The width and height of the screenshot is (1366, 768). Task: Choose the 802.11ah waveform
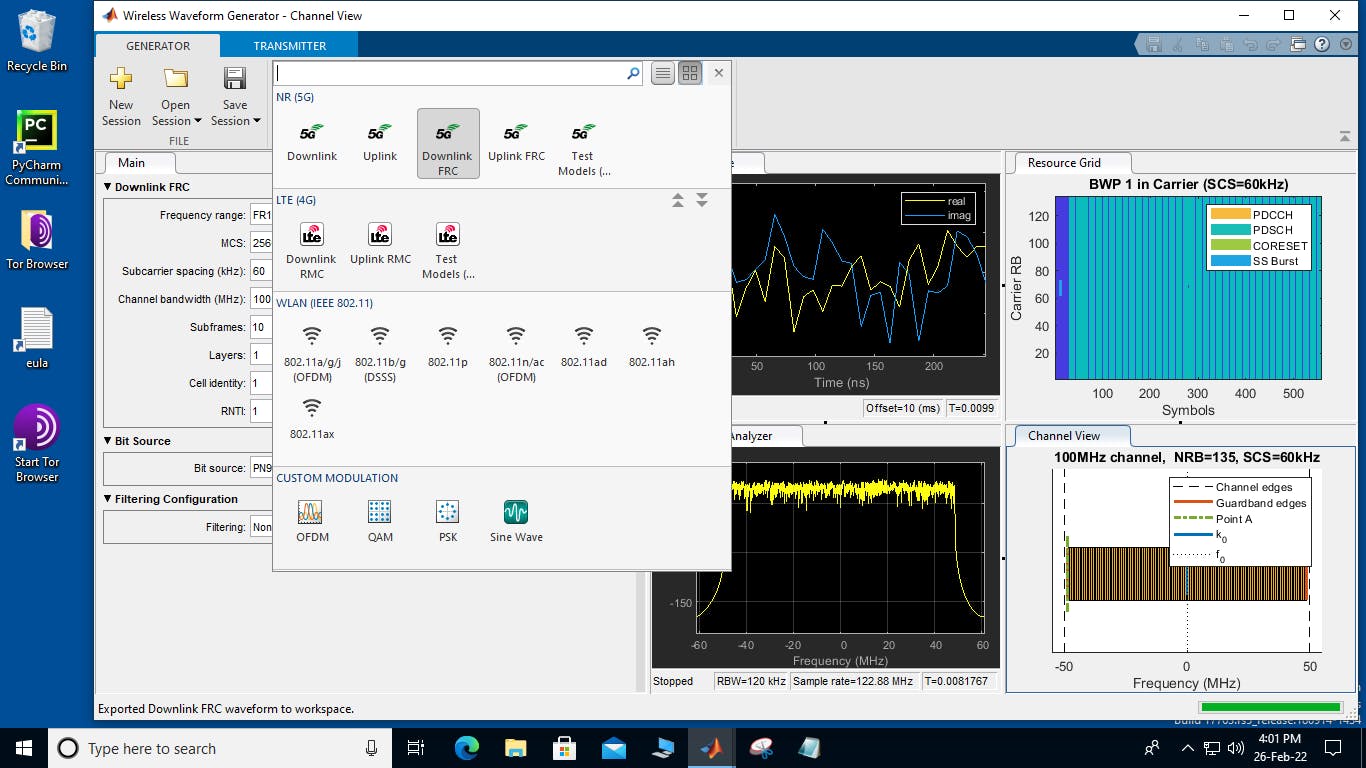pos(652,347)
